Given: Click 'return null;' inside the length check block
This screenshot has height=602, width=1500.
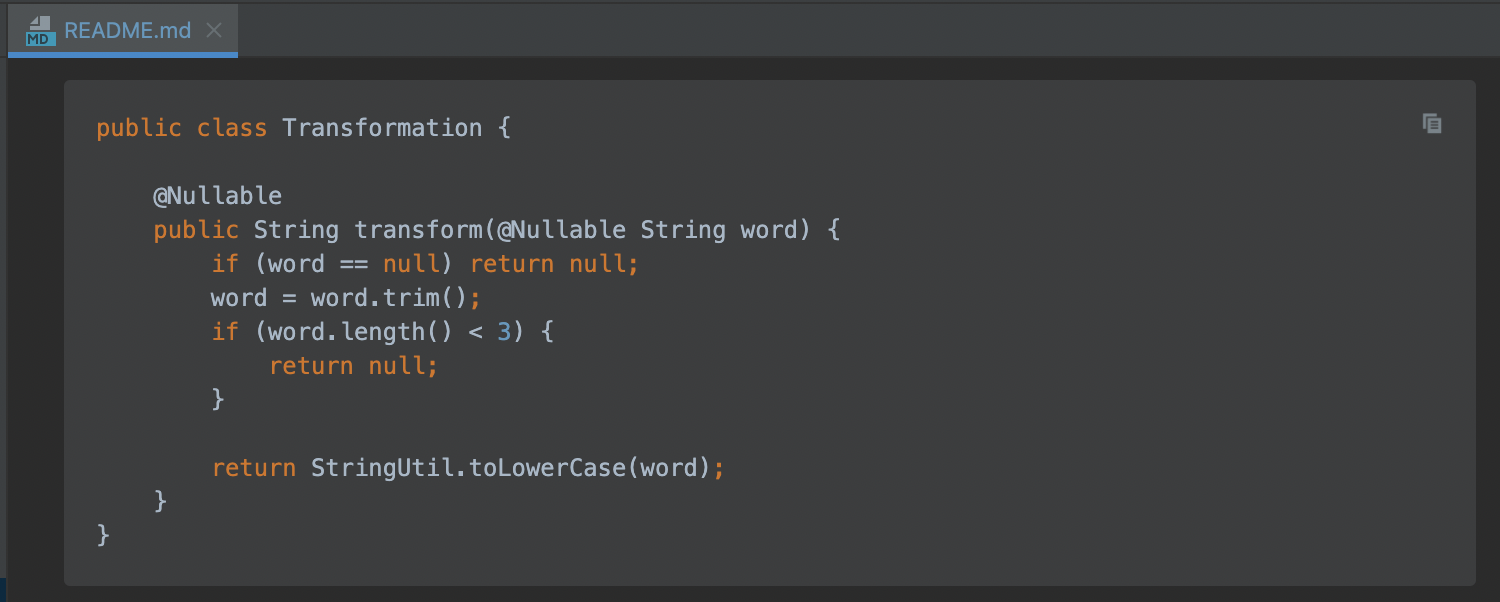Looking at the screenshot, I should (354, 366).
